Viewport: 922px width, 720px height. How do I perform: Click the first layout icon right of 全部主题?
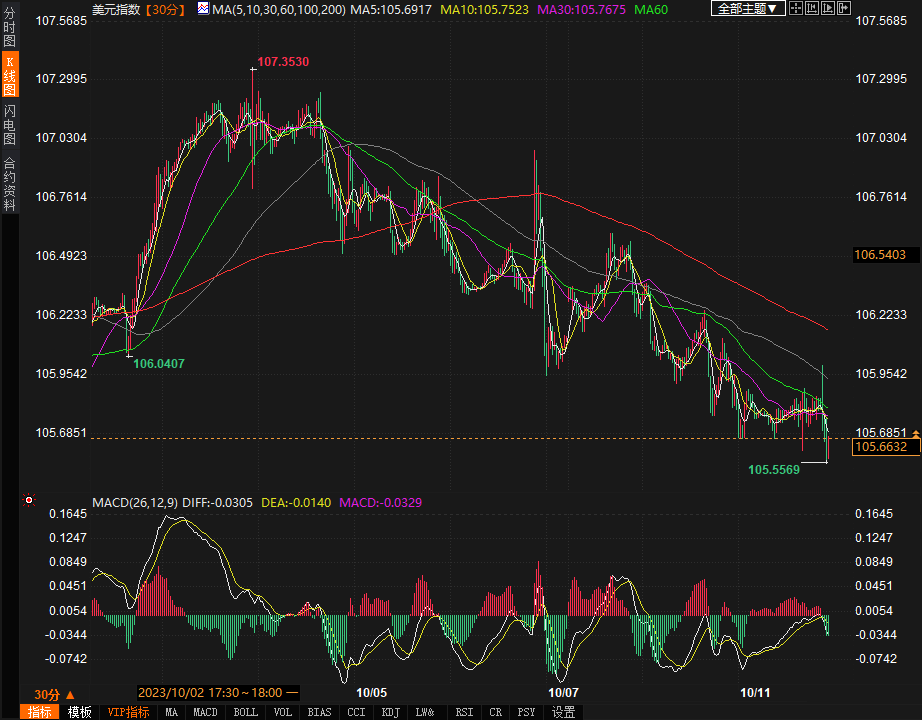click(795, 9)
